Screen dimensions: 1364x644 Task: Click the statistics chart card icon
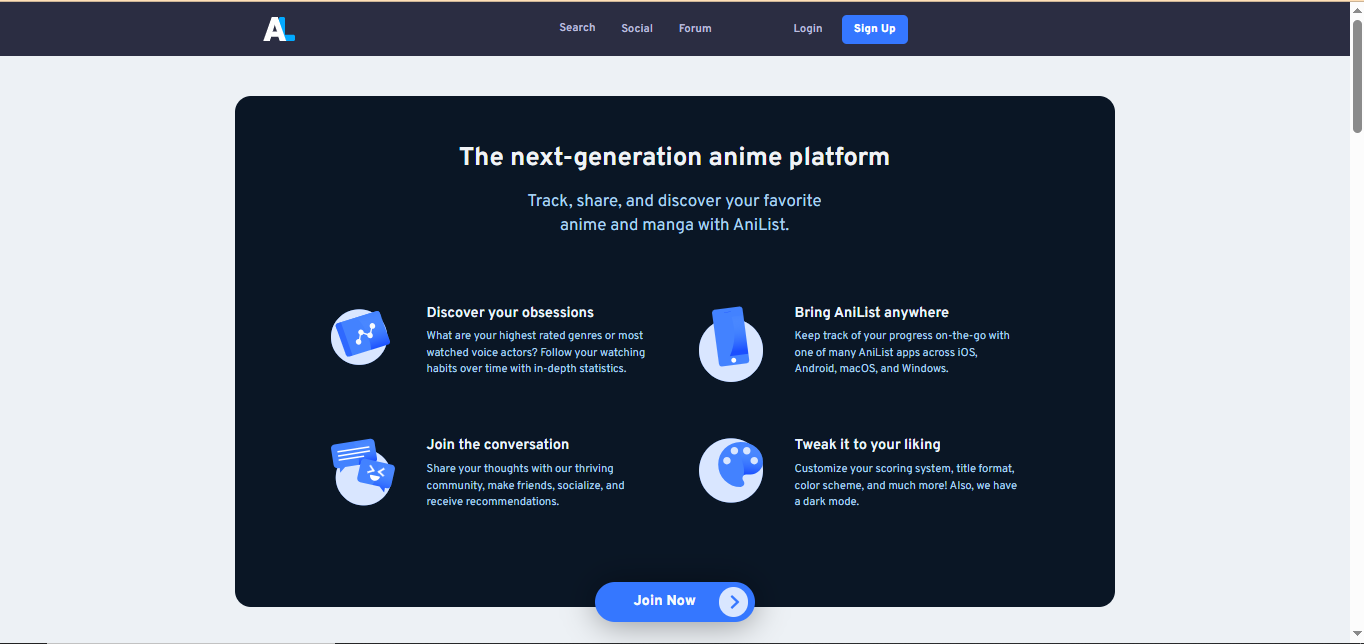click(x=359, y=337)
